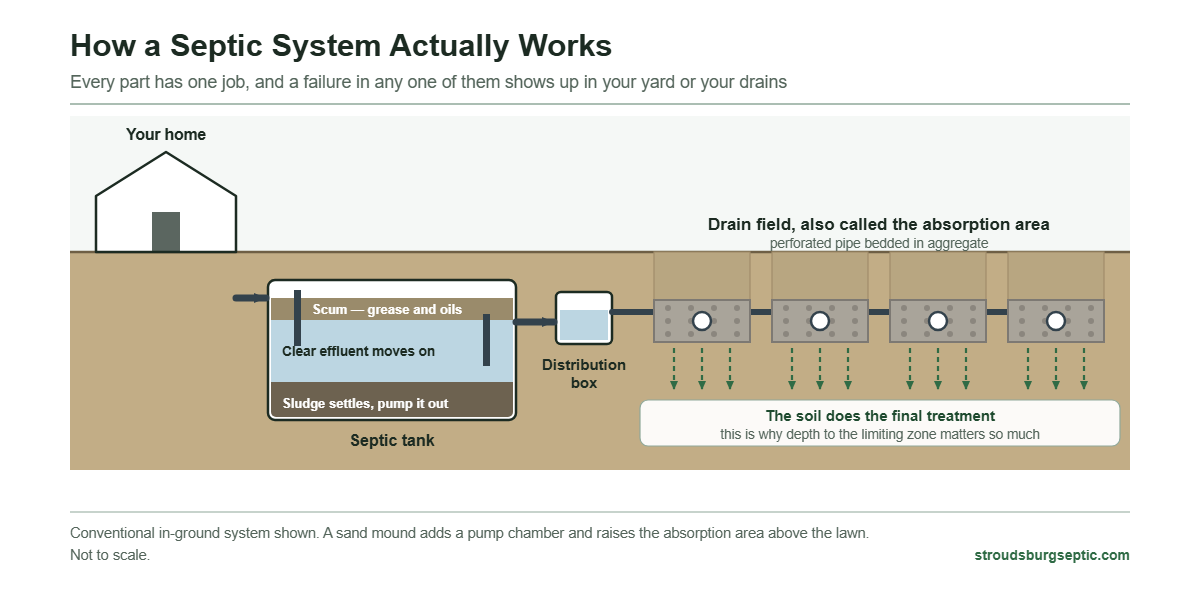
Task: Click the 'Not to scale.' note
Action: (110, 555)
